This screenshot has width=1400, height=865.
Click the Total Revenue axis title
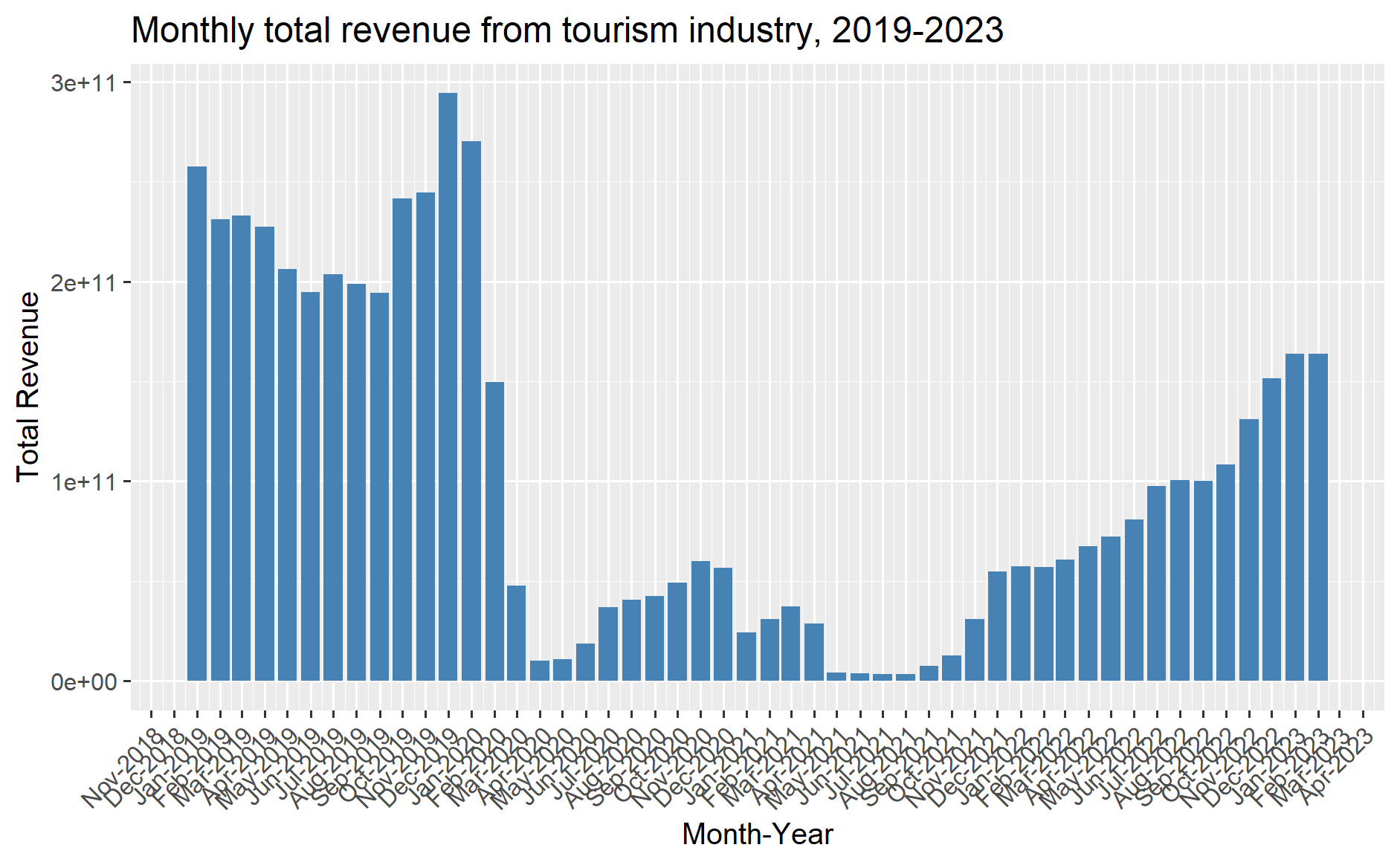28,386
